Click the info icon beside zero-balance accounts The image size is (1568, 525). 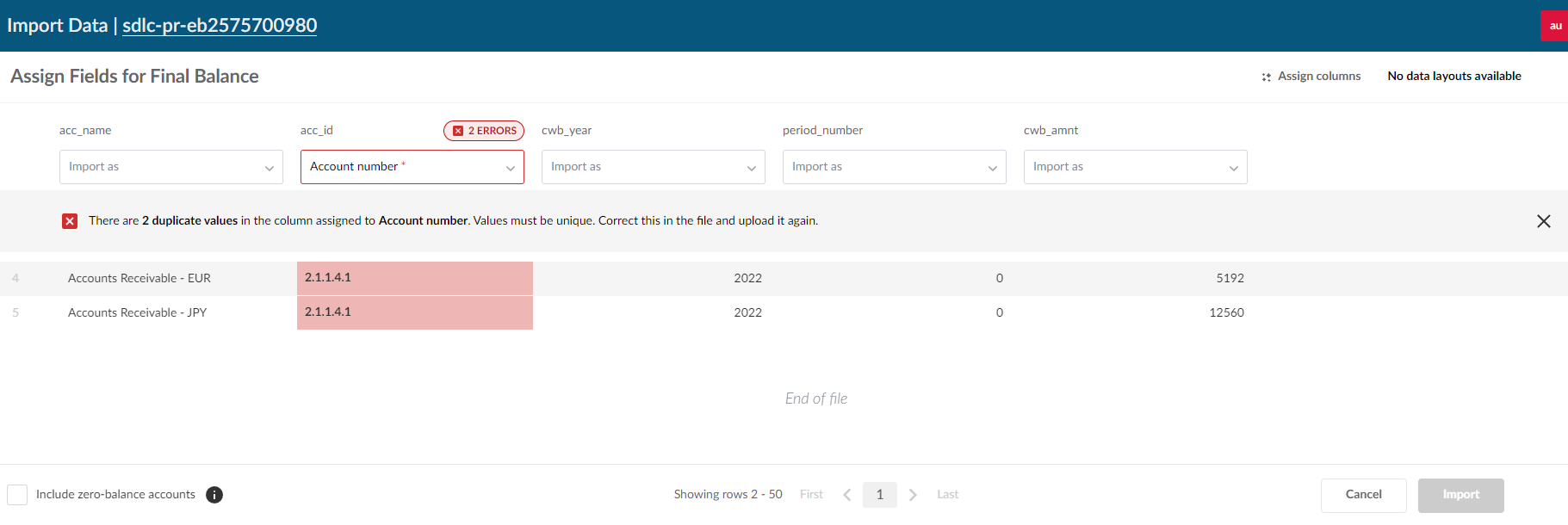(214, 495)
